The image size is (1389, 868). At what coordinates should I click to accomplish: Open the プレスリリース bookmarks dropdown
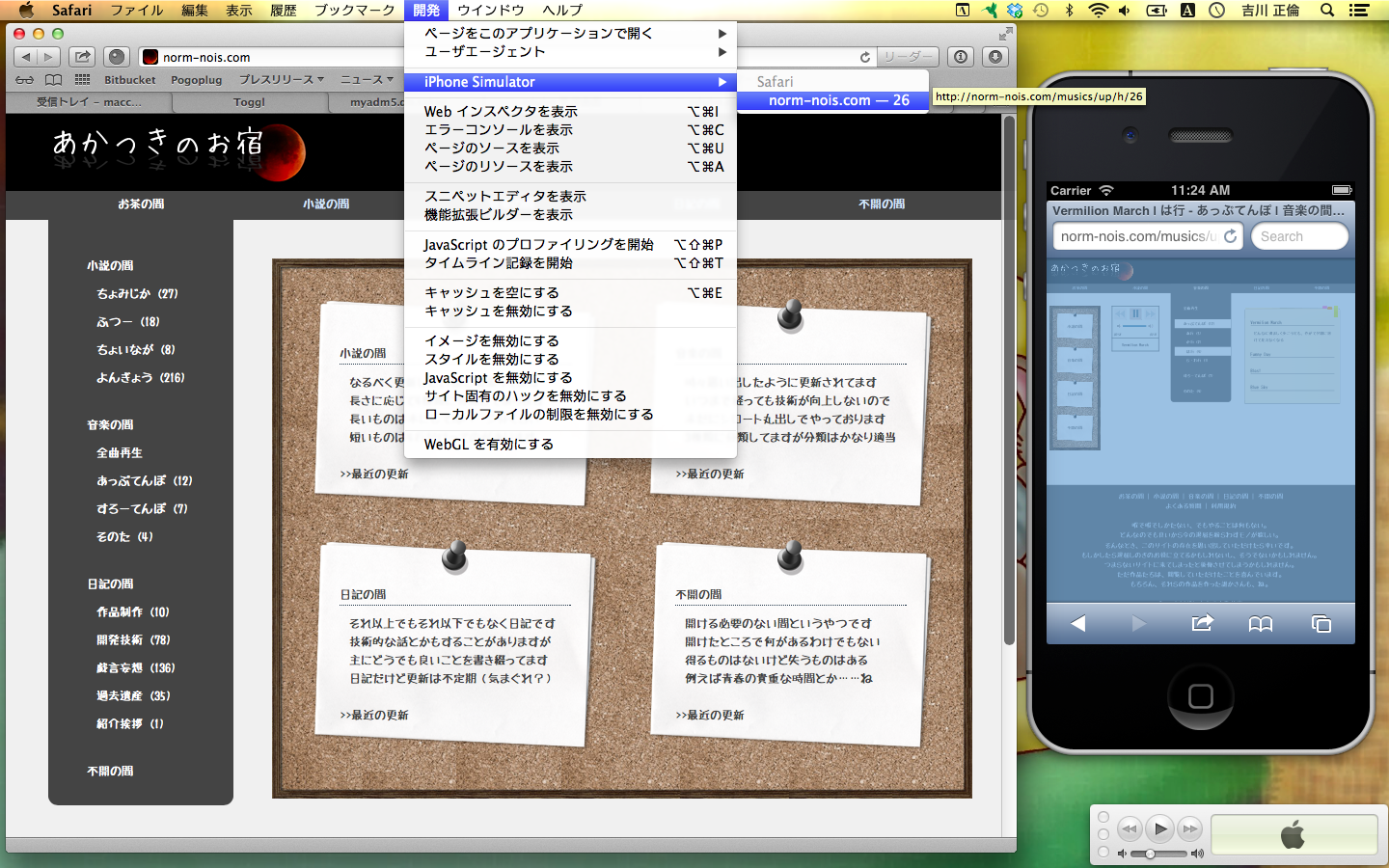(281, 80)
